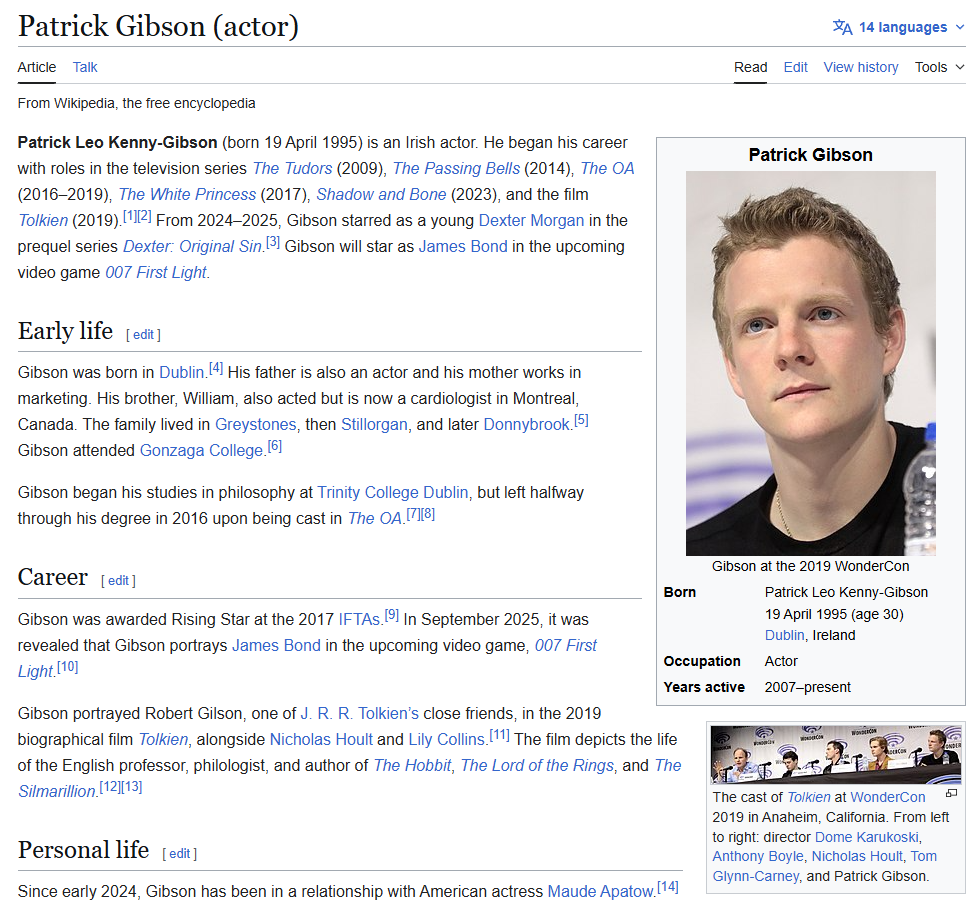Viewport: 978px width, 914px height.
Task: Click the translate languages icon
Action: [843, 27]
